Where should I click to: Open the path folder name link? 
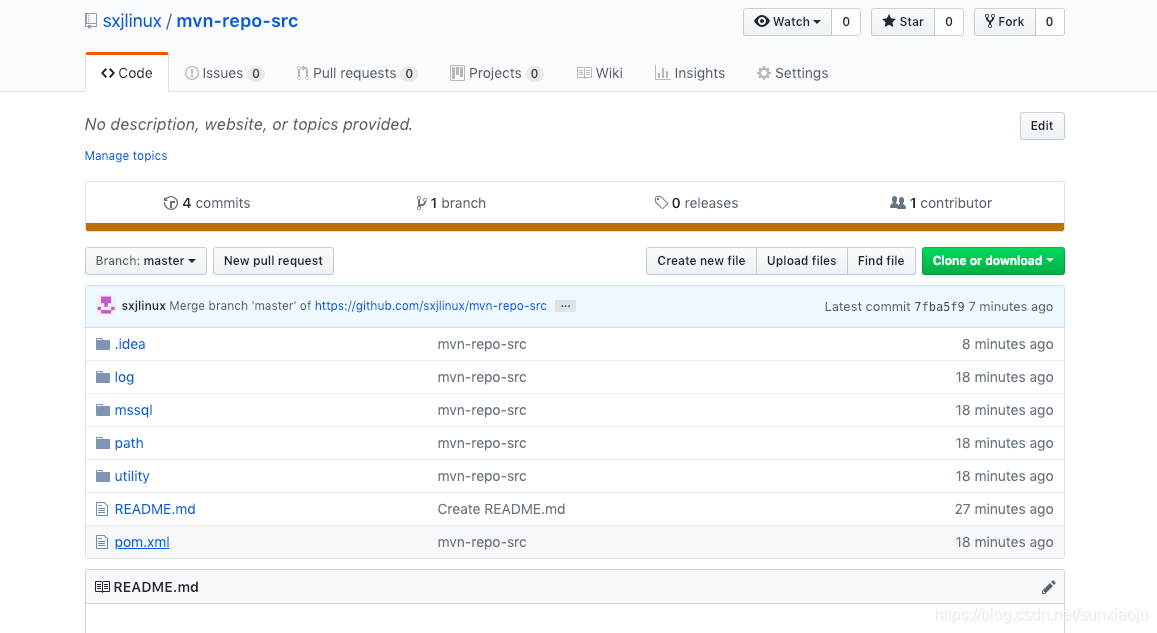point(129,443)
